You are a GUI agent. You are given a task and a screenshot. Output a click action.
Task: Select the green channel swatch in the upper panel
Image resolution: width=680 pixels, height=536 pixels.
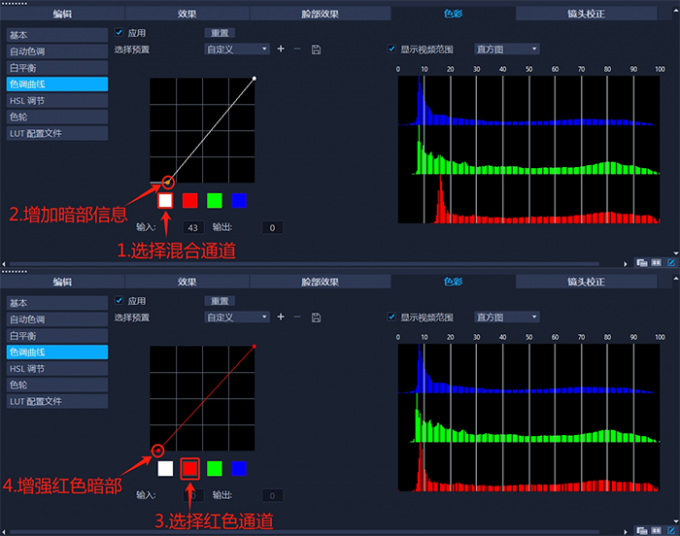coord(215,200)
